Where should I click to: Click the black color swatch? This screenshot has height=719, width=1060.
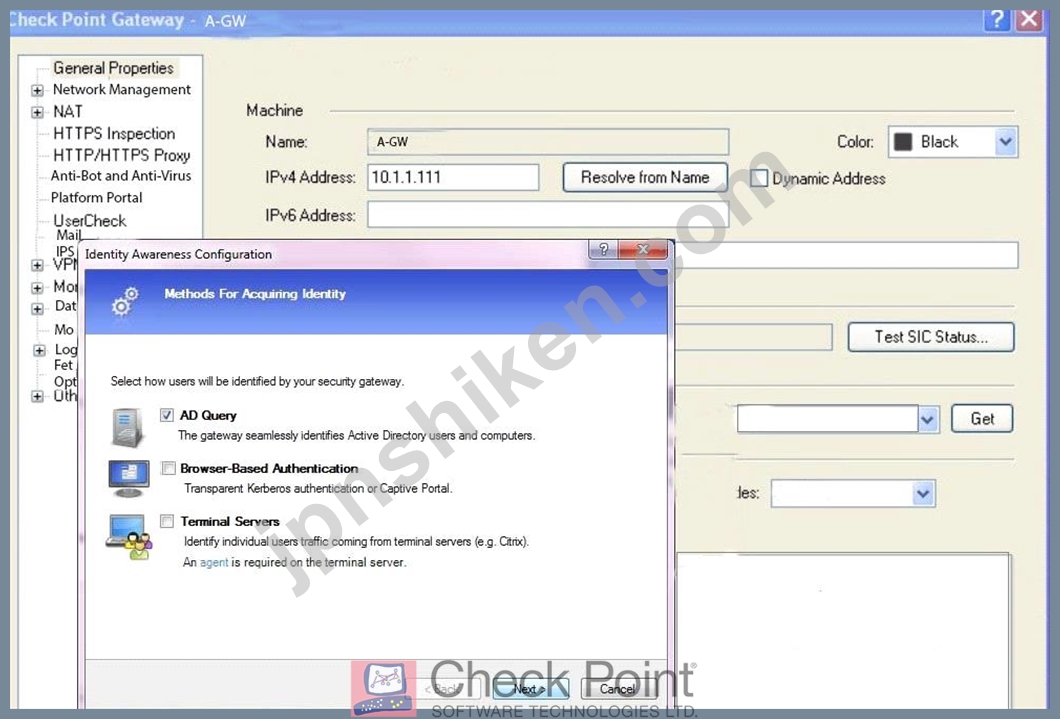coord(903,142)
